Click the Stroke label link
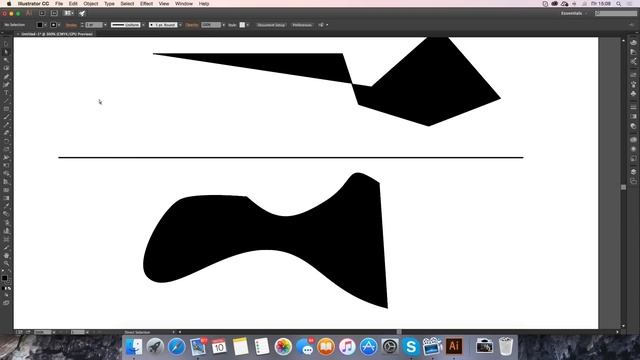The height and width of the screenshot is (360, 640). coord(71,25)
